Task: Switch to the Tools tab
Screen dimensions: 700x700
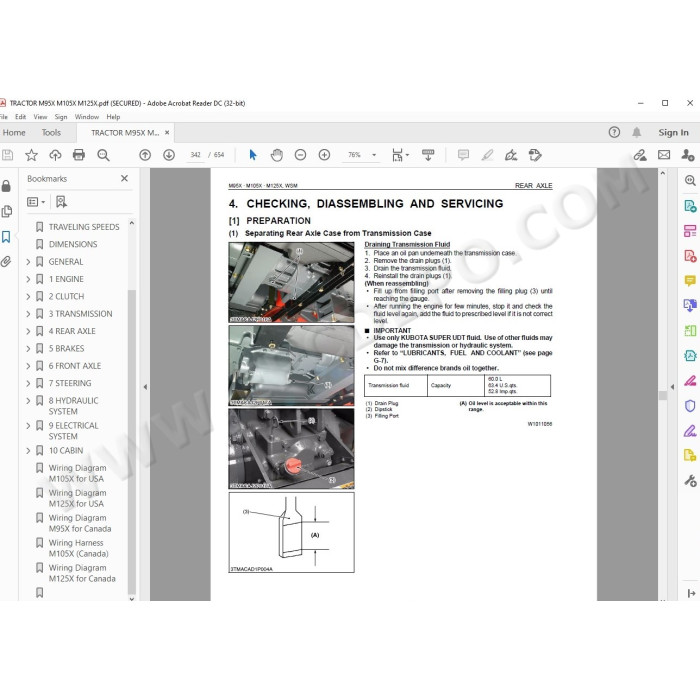Action: 51,133
